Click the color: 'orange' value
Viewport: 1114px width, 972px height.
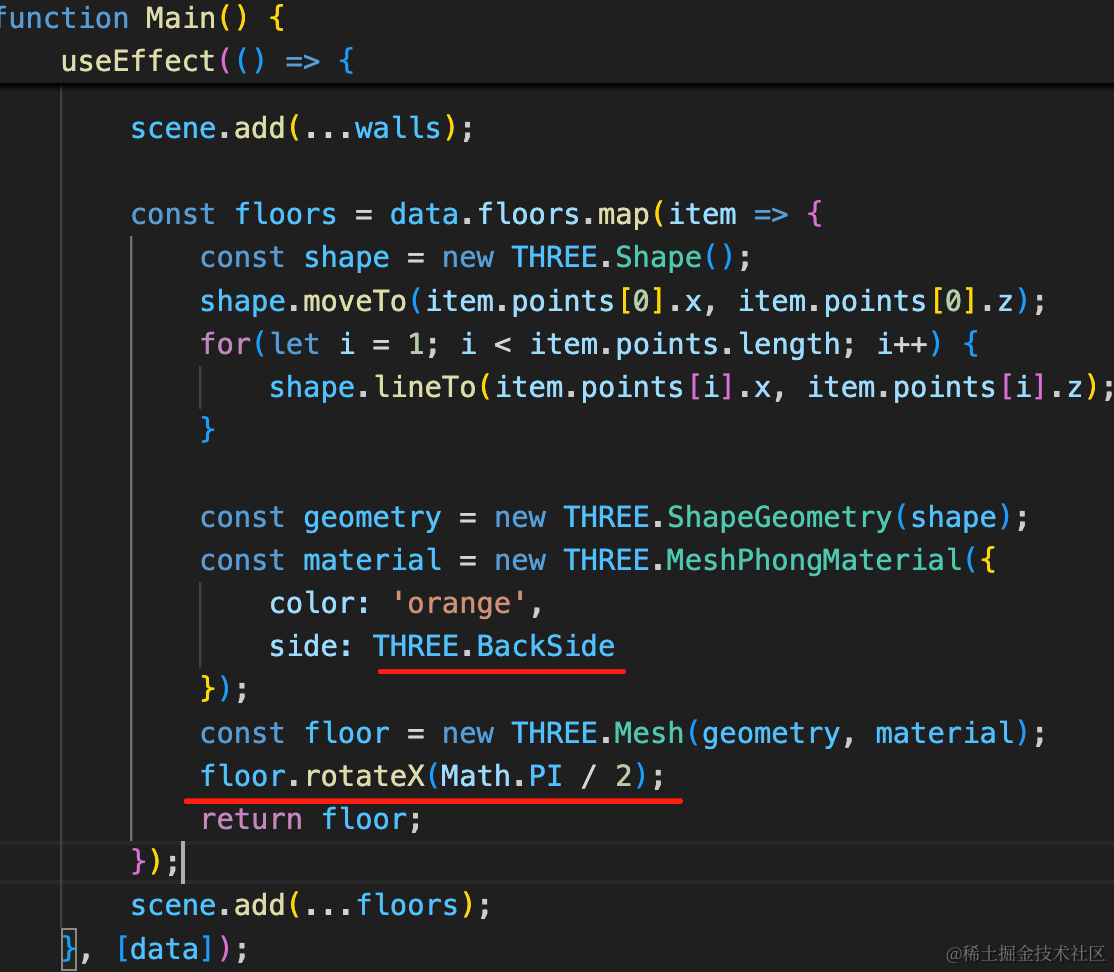point(458,604)
